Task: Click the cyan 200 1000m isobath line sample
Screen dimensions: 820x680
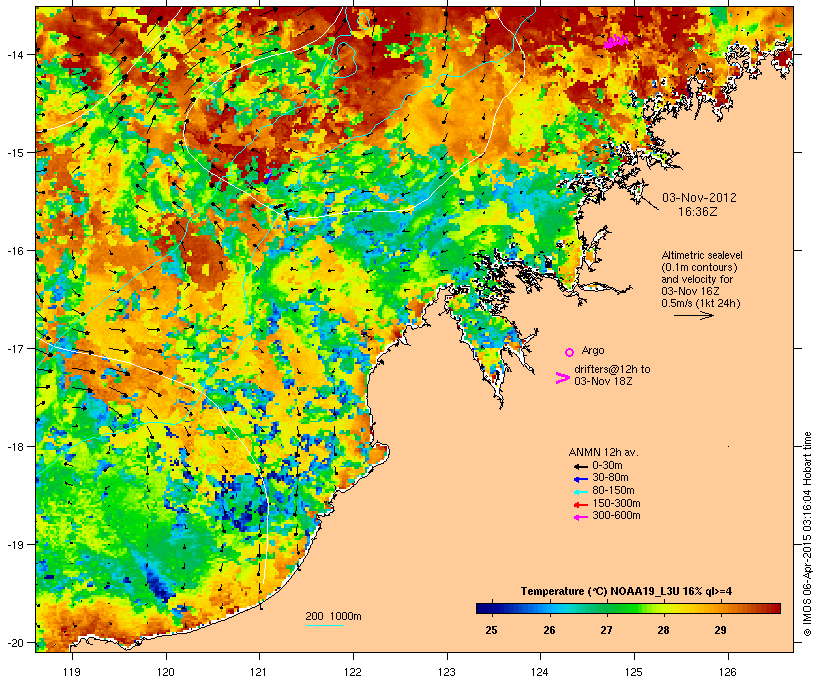Action: [x=324, y=625]
